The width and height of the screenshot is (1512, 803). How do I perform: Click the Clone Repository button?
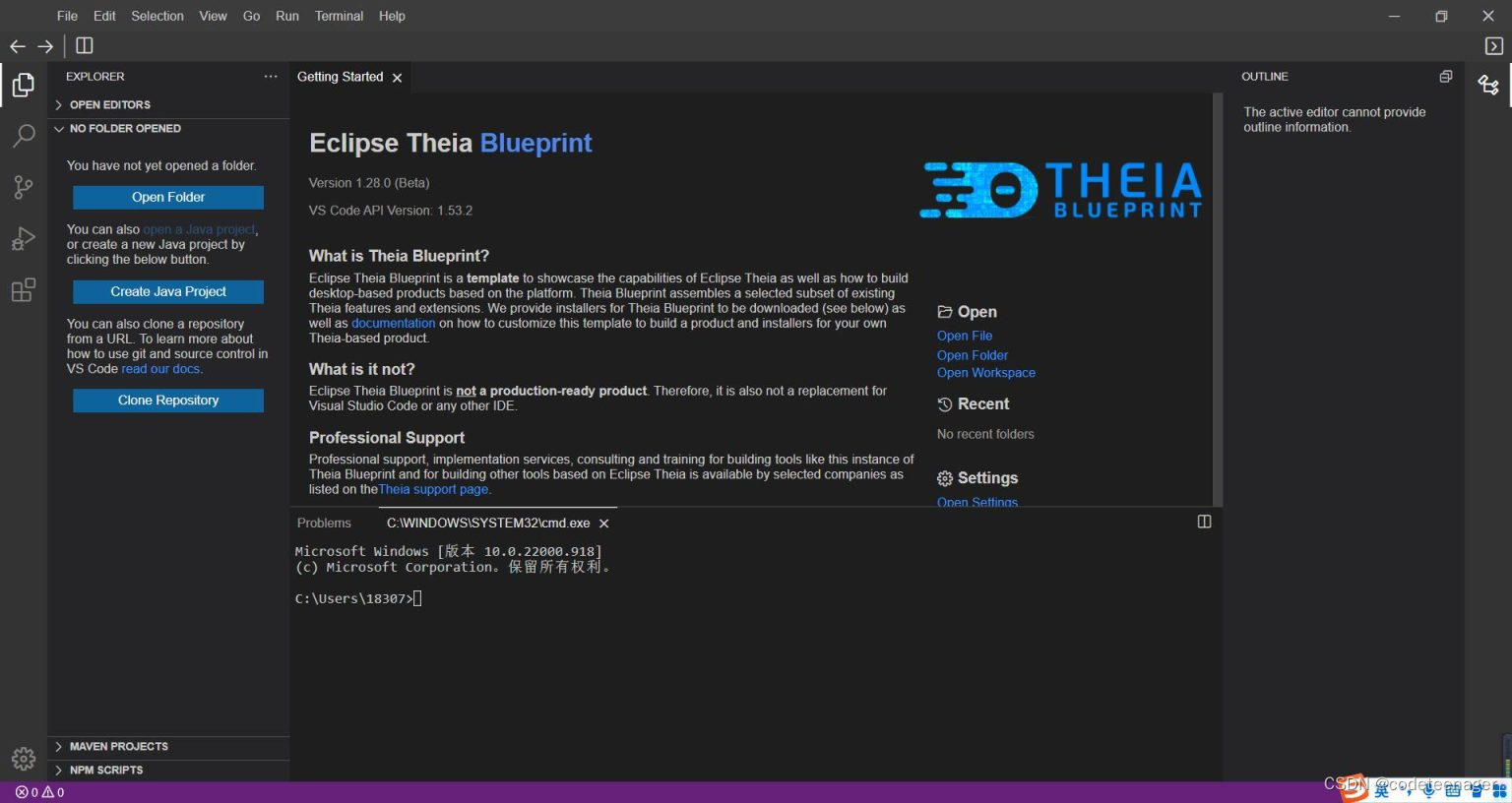(x=167, y=400)
